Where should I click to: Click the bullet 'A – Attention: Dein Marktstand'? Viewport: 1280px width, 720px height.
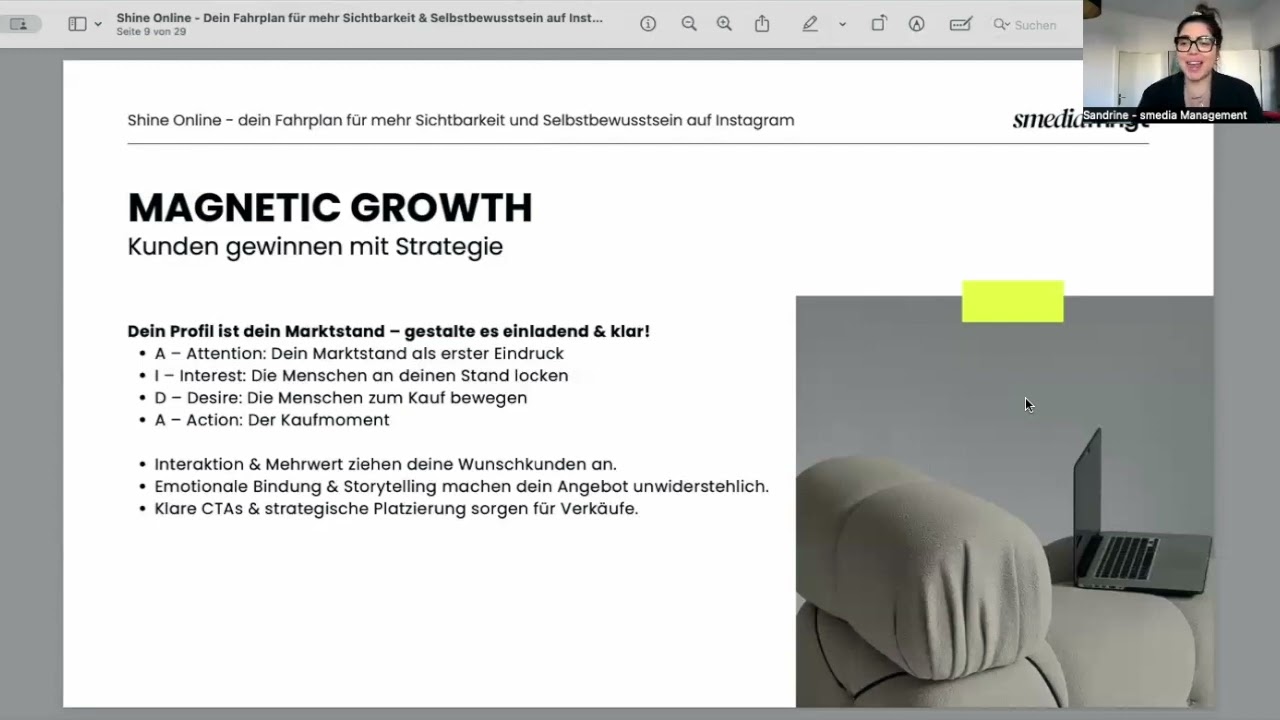click(359, 354)
